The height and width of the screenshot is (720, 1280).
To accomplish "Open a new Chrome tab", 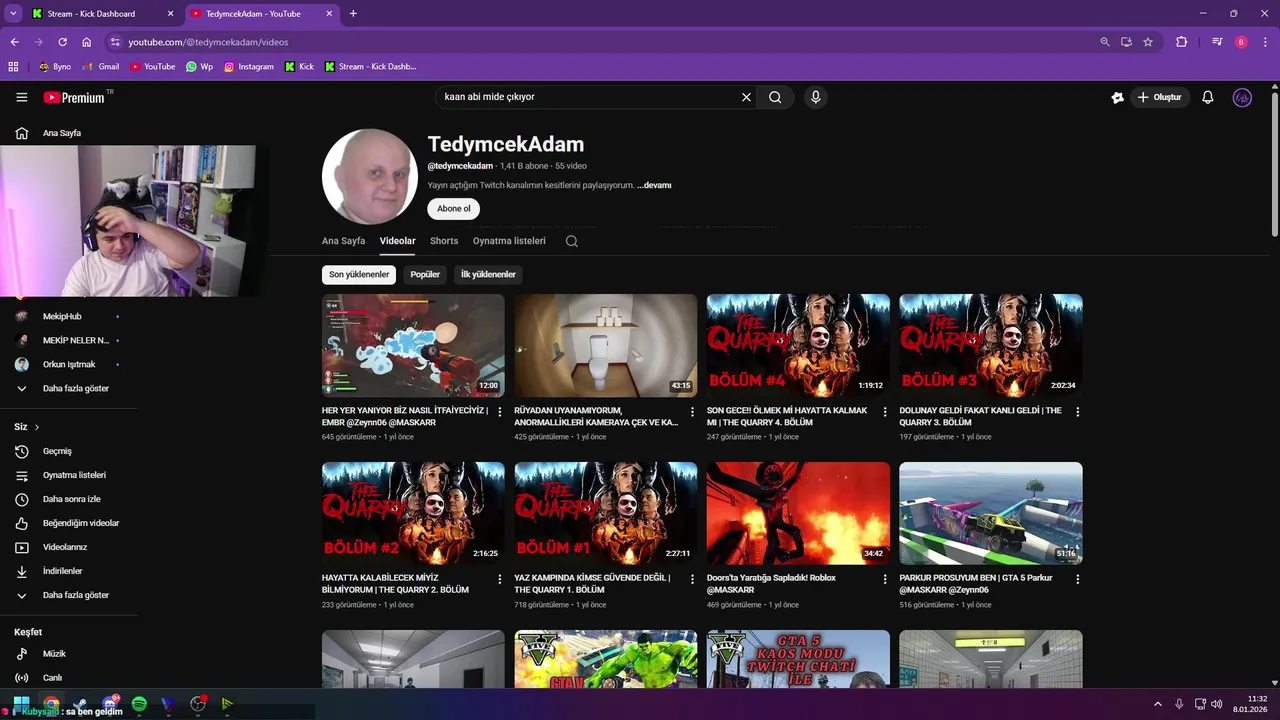I will tap(353, 14).
